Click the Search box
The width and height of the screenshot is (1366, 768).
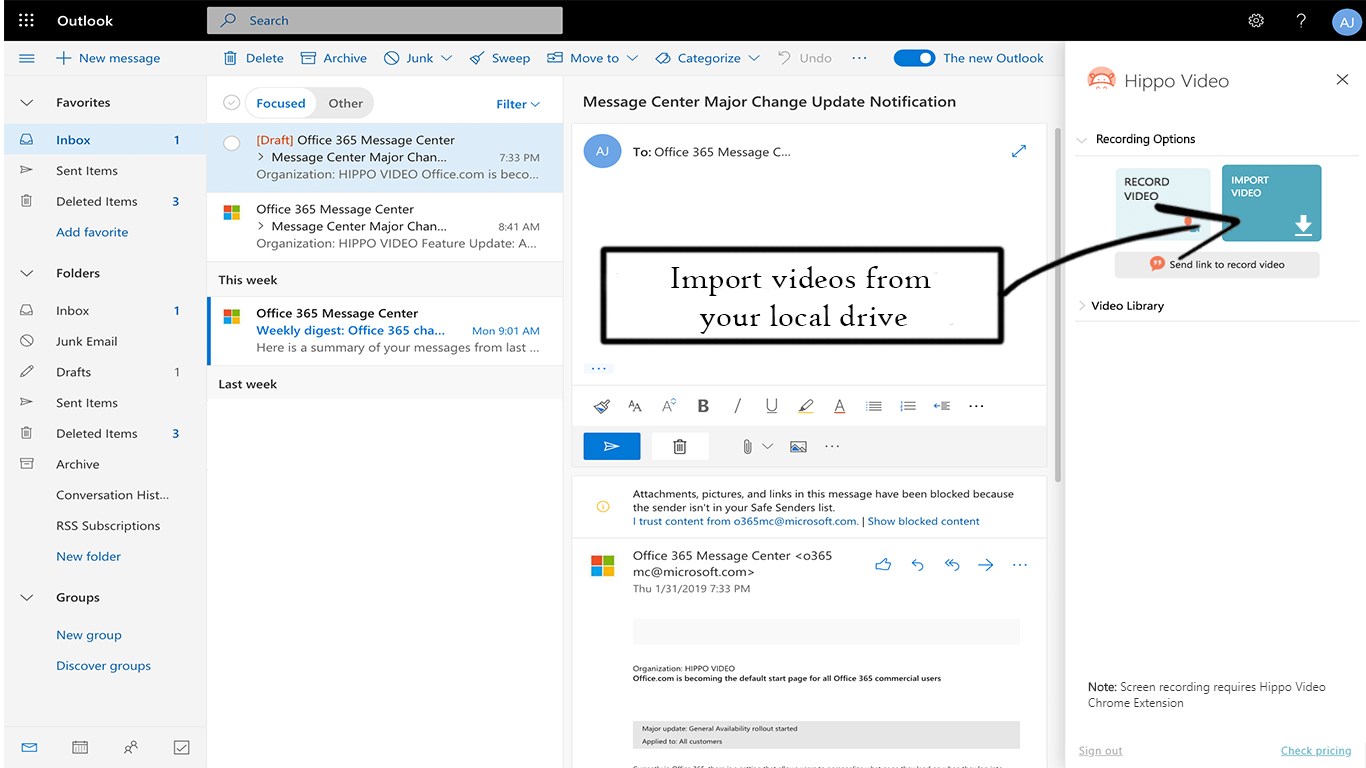point(385,20)
